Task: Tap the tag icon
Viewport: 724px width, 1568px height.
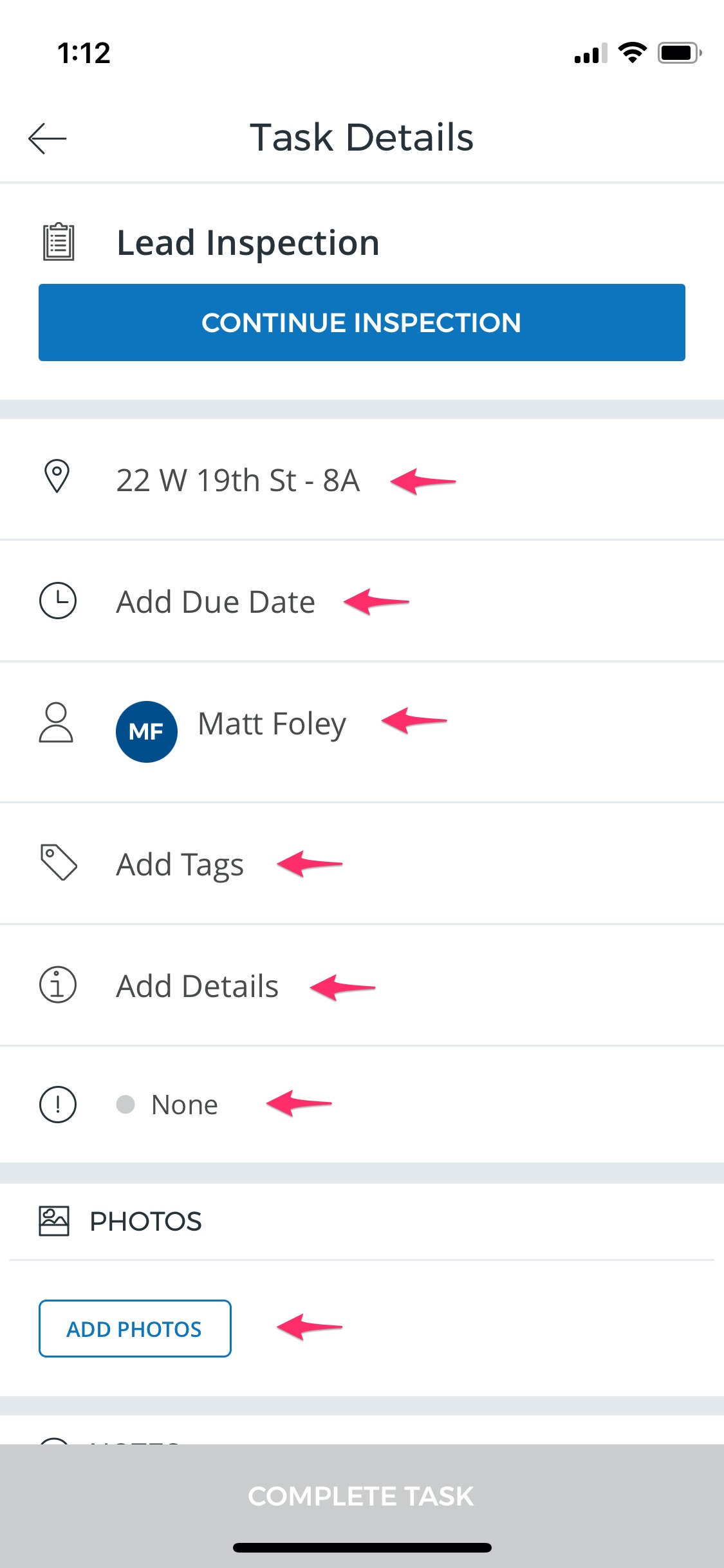Action: pos(59,862)
